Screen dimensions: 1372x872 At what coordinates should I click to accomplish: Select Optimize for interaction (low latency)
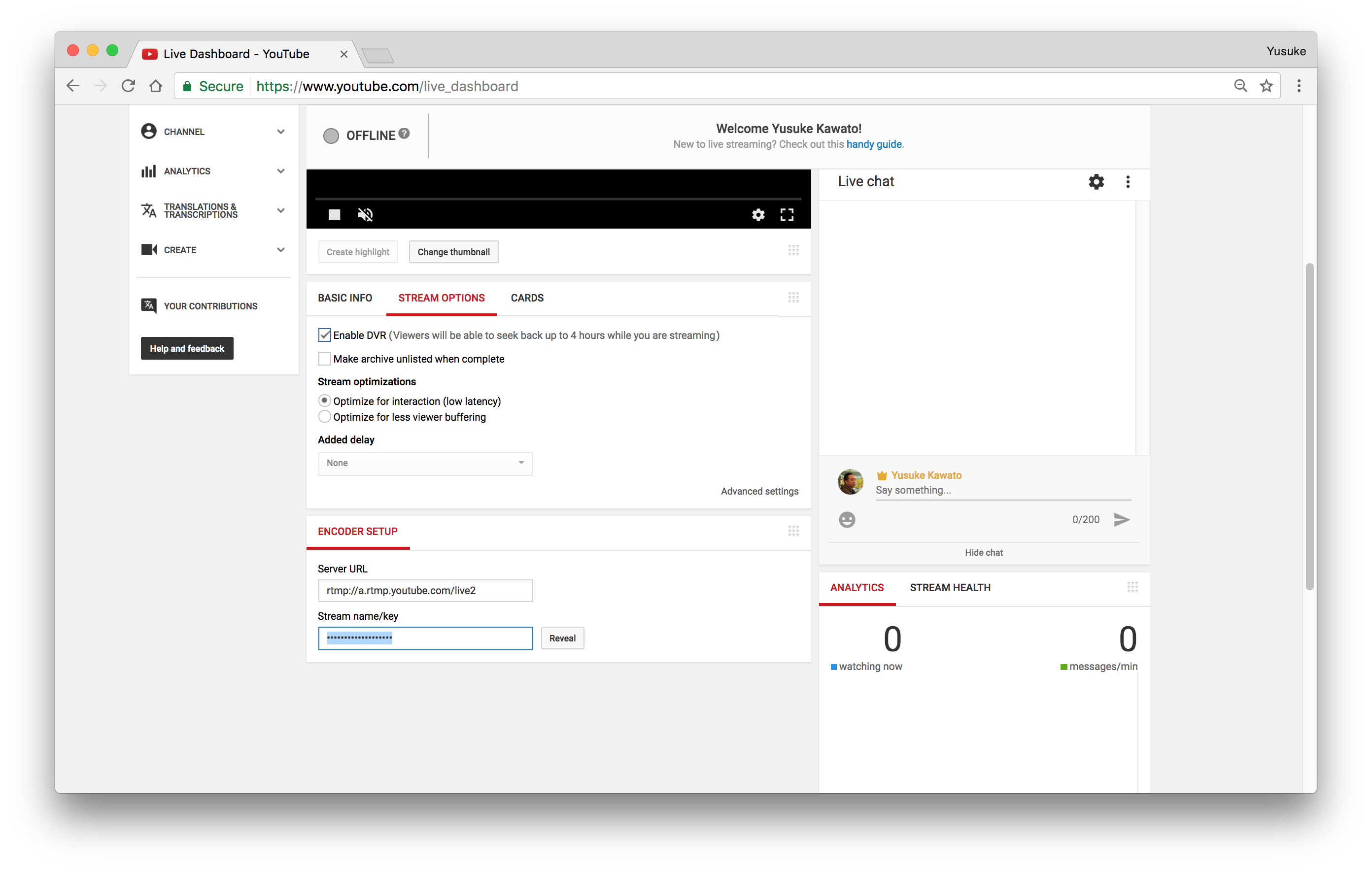(324, 401)
